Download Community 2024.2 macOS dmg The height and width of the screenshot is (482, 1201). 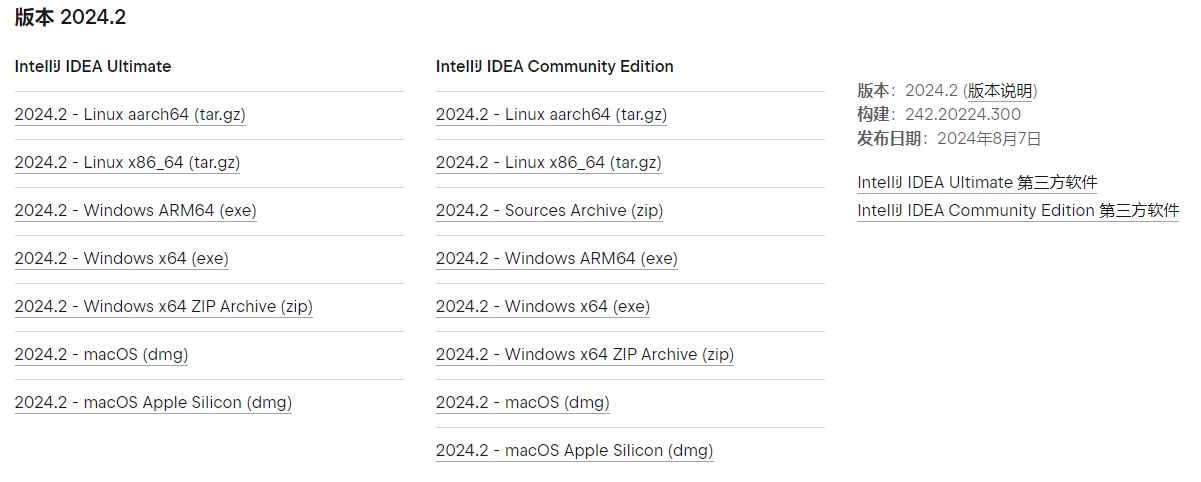coord(522,402)
